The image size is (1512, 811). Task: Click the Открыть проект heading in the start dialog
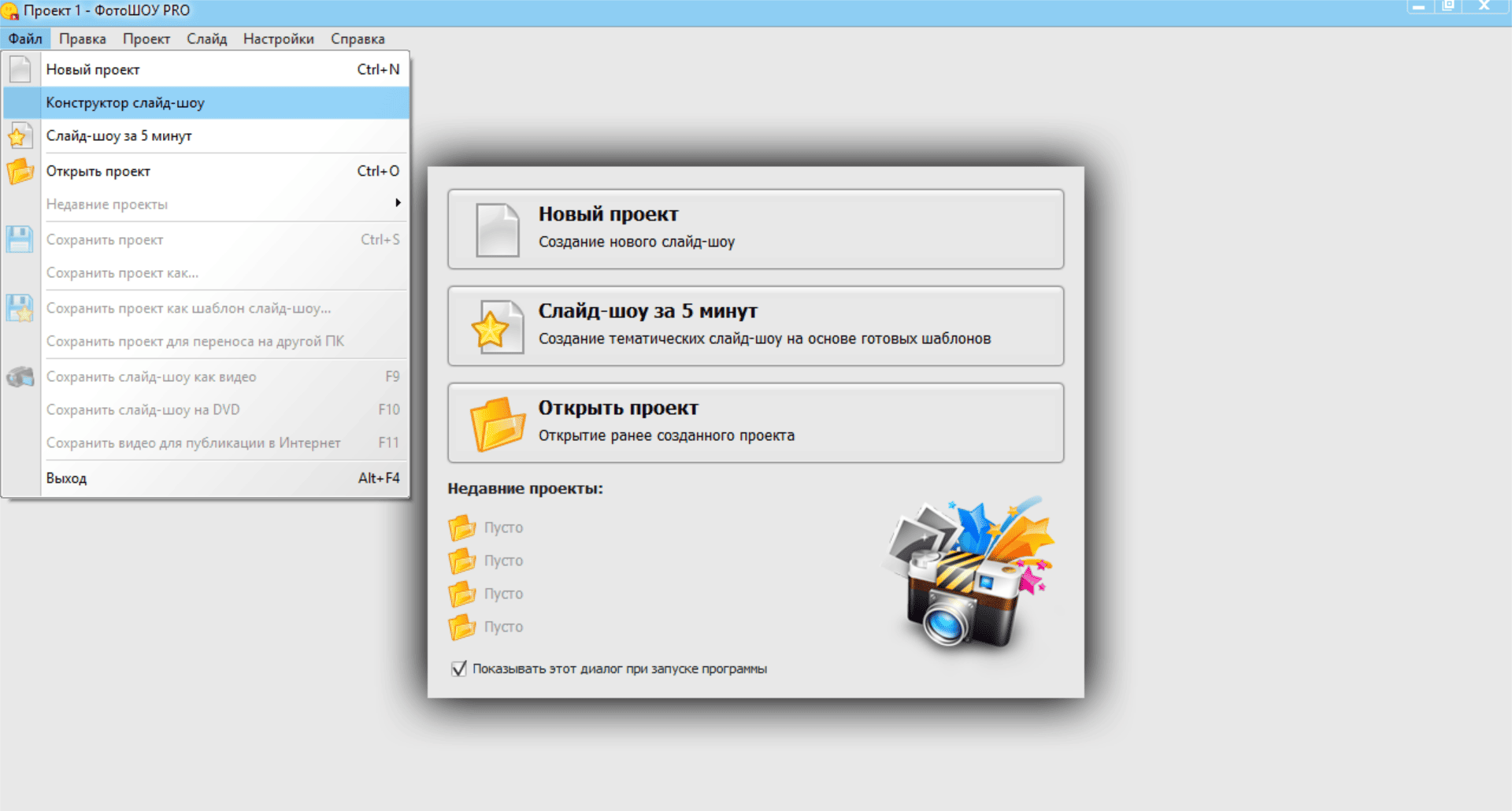pos(618,408)
